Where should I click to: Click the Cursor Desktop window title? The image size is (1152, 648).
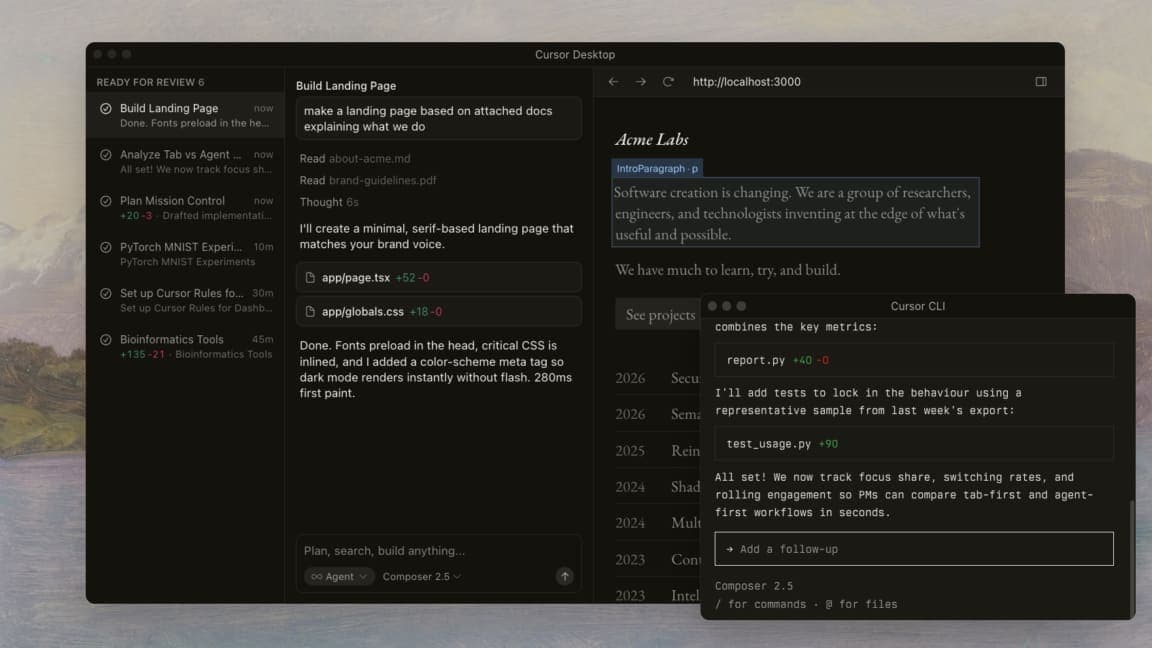[575, 54]
